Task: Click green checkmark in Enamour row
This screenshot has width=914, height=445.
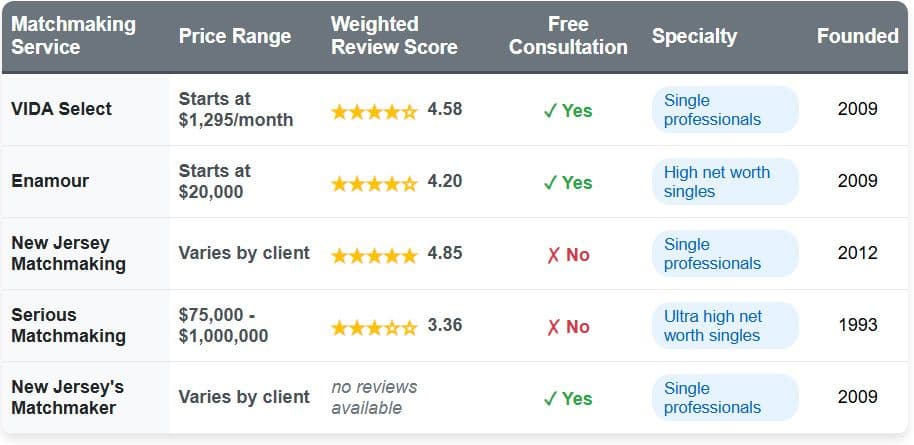Action: (x=549, y=183)
